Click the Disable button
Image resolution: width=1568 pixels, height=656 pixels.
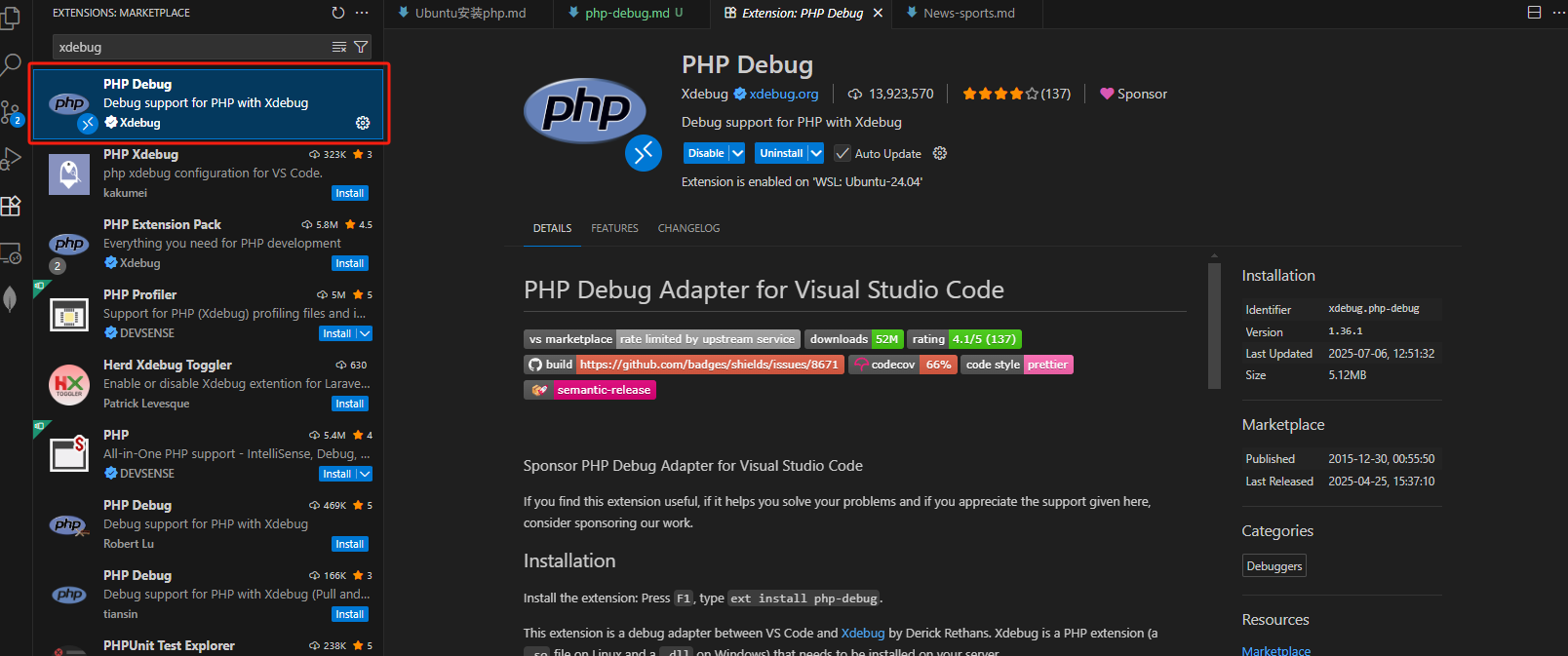pos(706,153)
